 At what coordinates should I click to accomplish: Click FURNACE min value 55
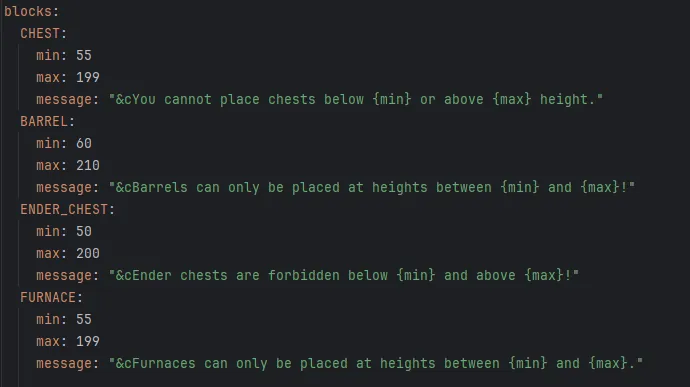[x=84, y=320]
